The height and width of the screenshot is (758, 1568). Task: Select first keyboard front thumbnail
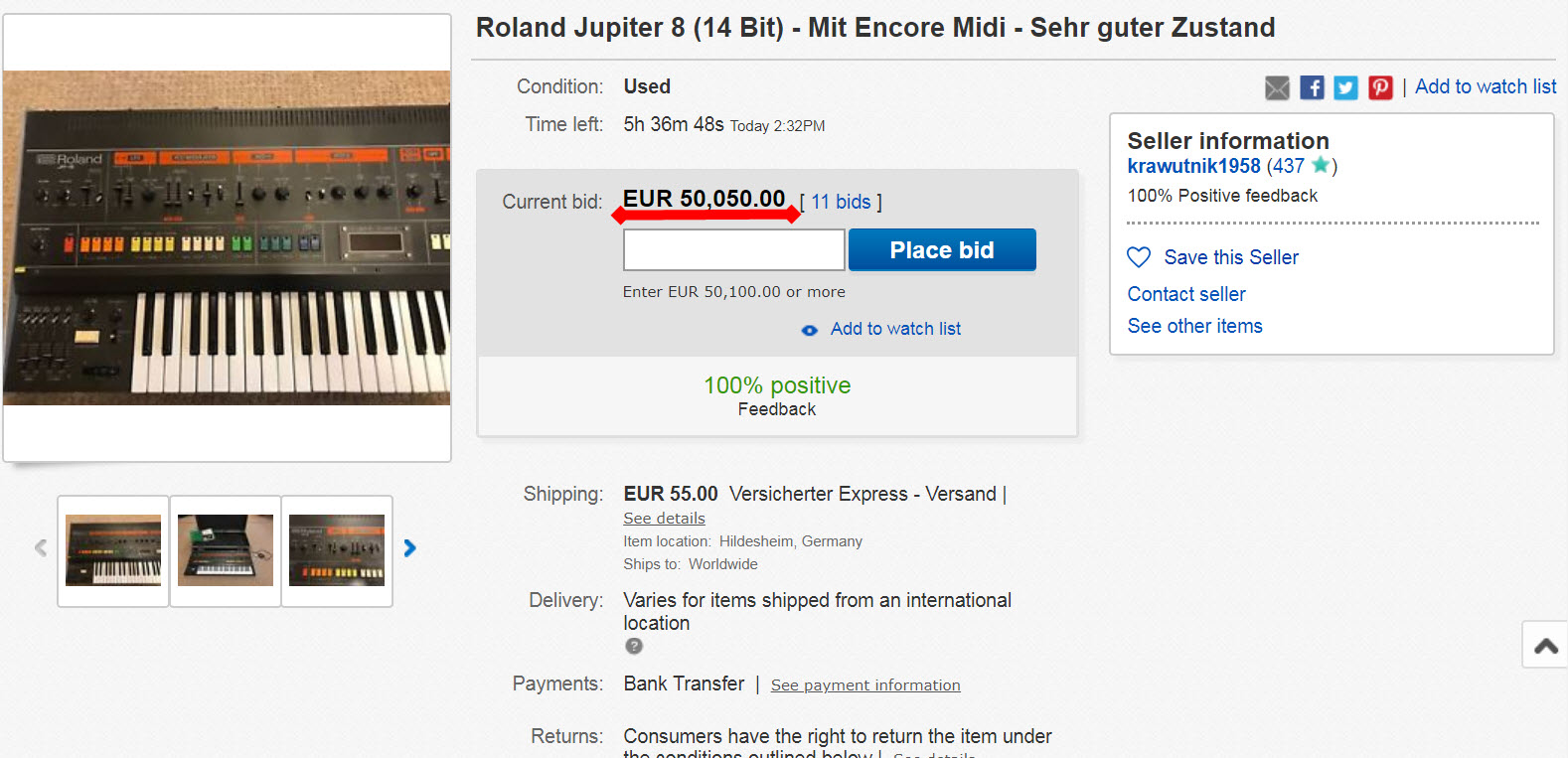coord(113,550)
